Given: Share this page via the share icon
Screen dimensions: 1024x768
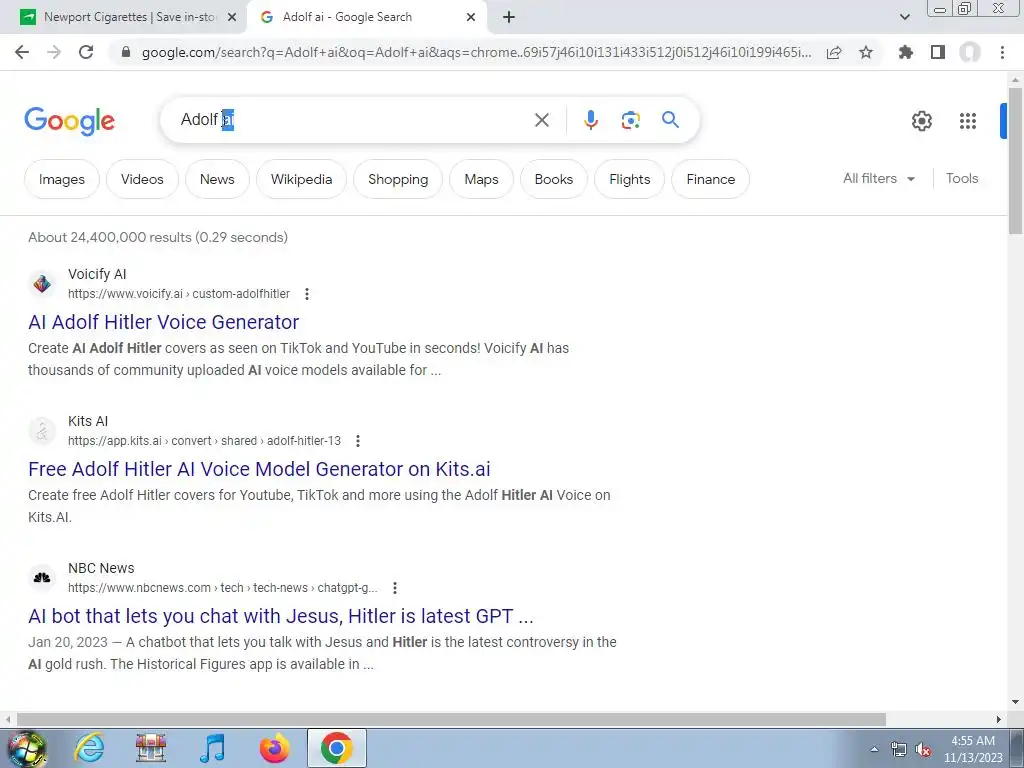Looking at the screenshot, I should click(834, 52).
